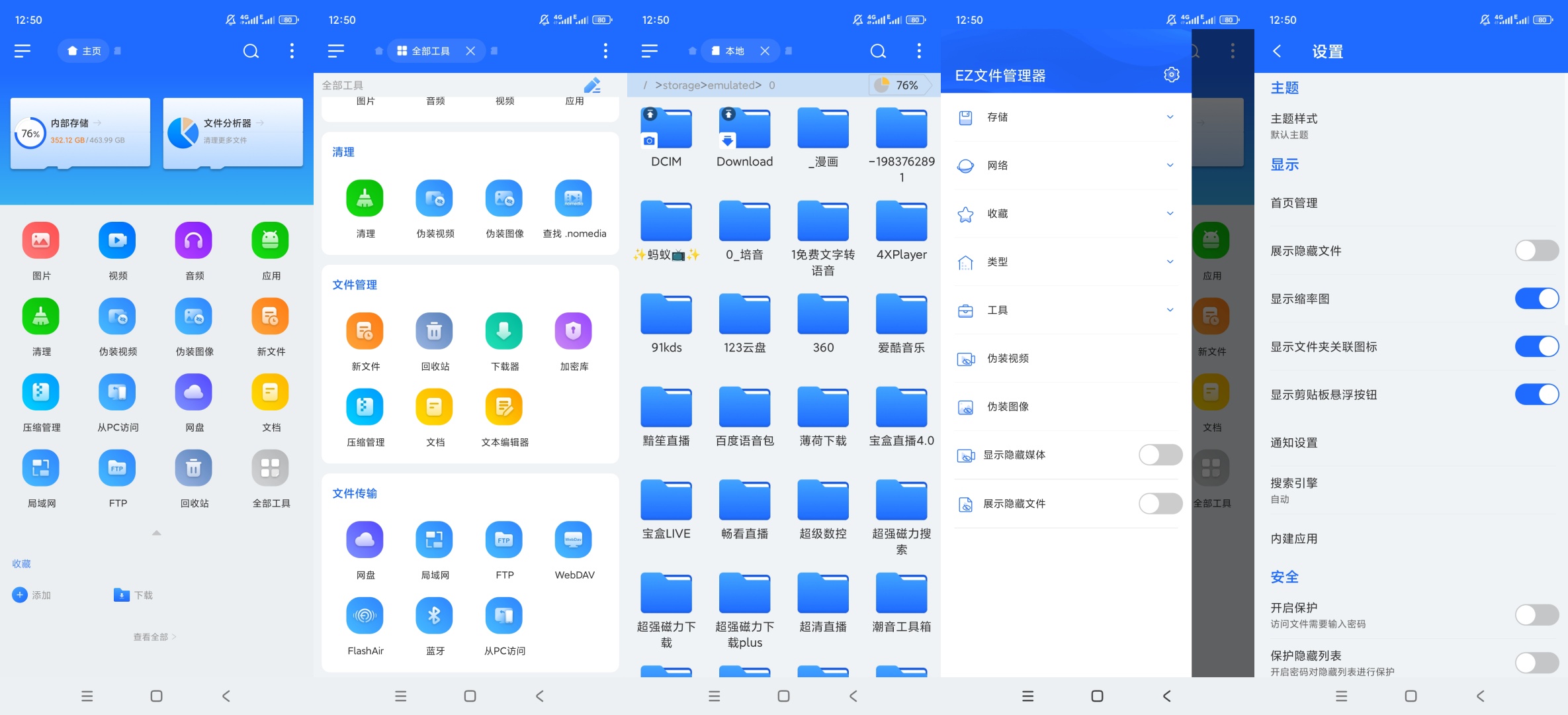The width and height of the screenshot is (1568, 715).
Task: Toggle 显示隐藏媒体 switch in drawer
Action: (1160, 455)
